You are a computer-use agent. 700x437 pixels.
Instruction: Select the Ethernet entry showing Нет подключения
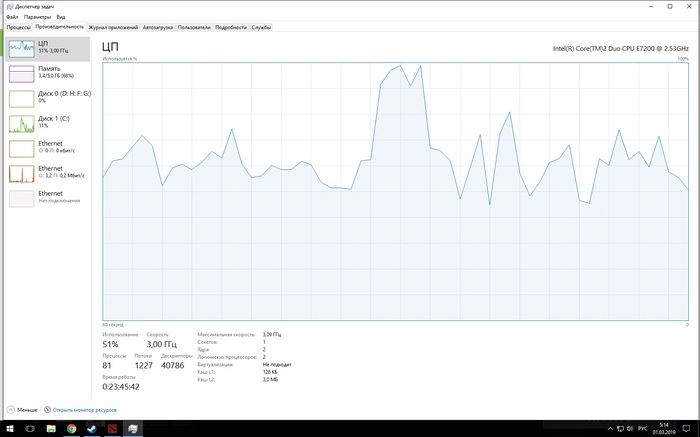46,197
